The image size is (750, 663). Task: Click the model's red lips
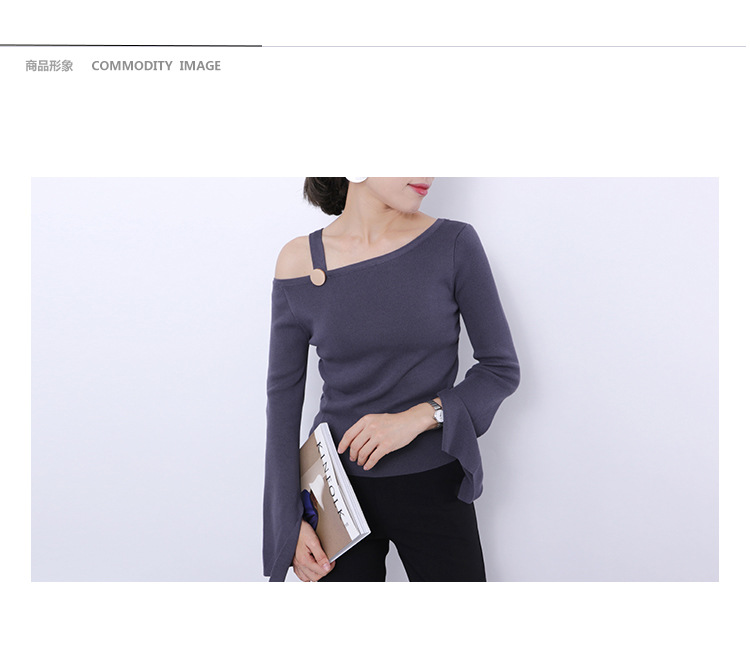(x=419, y=188)
